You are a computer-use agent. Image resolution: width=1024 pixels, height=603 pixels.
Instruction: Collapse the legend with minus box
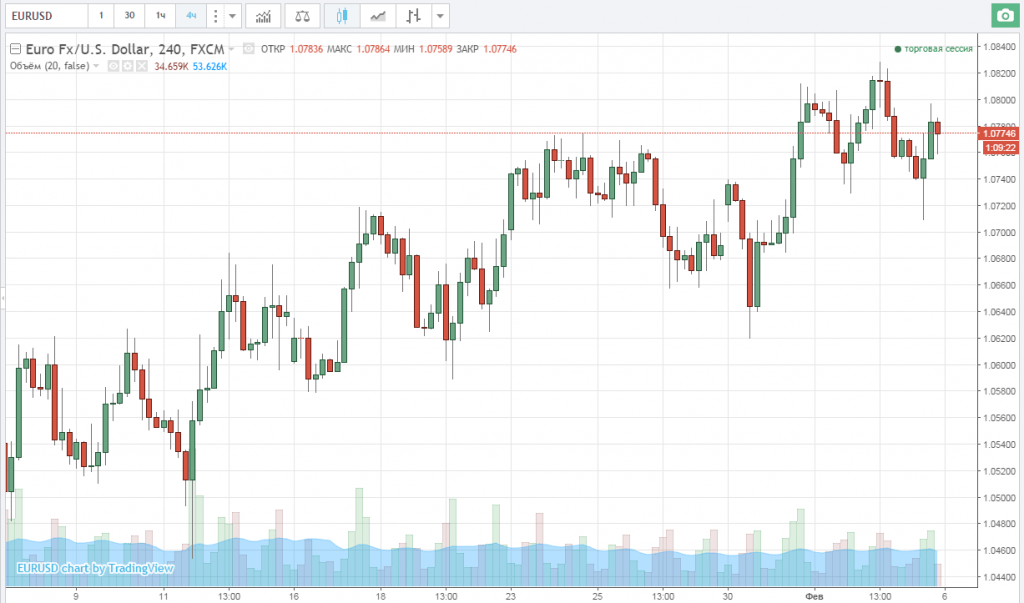click(15, 49)
